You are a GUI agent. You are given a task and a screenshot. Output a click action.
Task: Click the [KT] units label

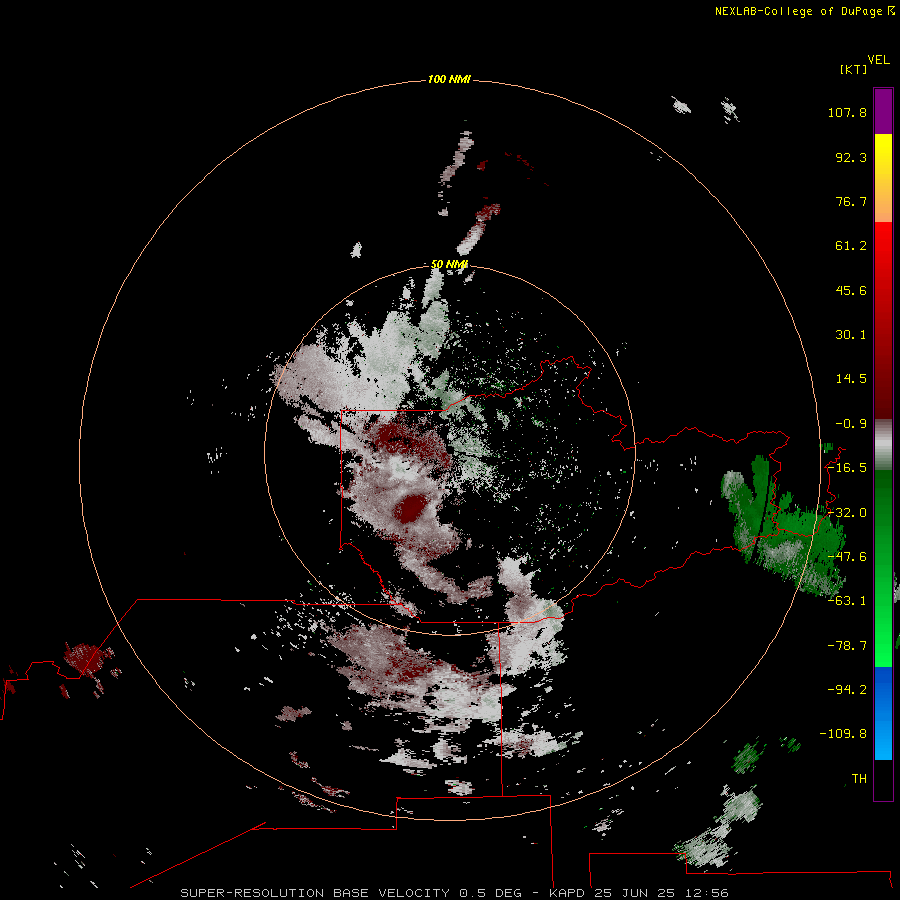(853, 69)
